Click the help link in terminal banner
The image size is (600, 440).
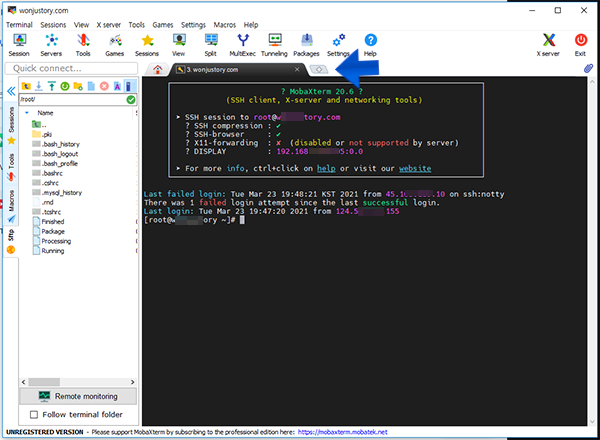pos(326,168)
